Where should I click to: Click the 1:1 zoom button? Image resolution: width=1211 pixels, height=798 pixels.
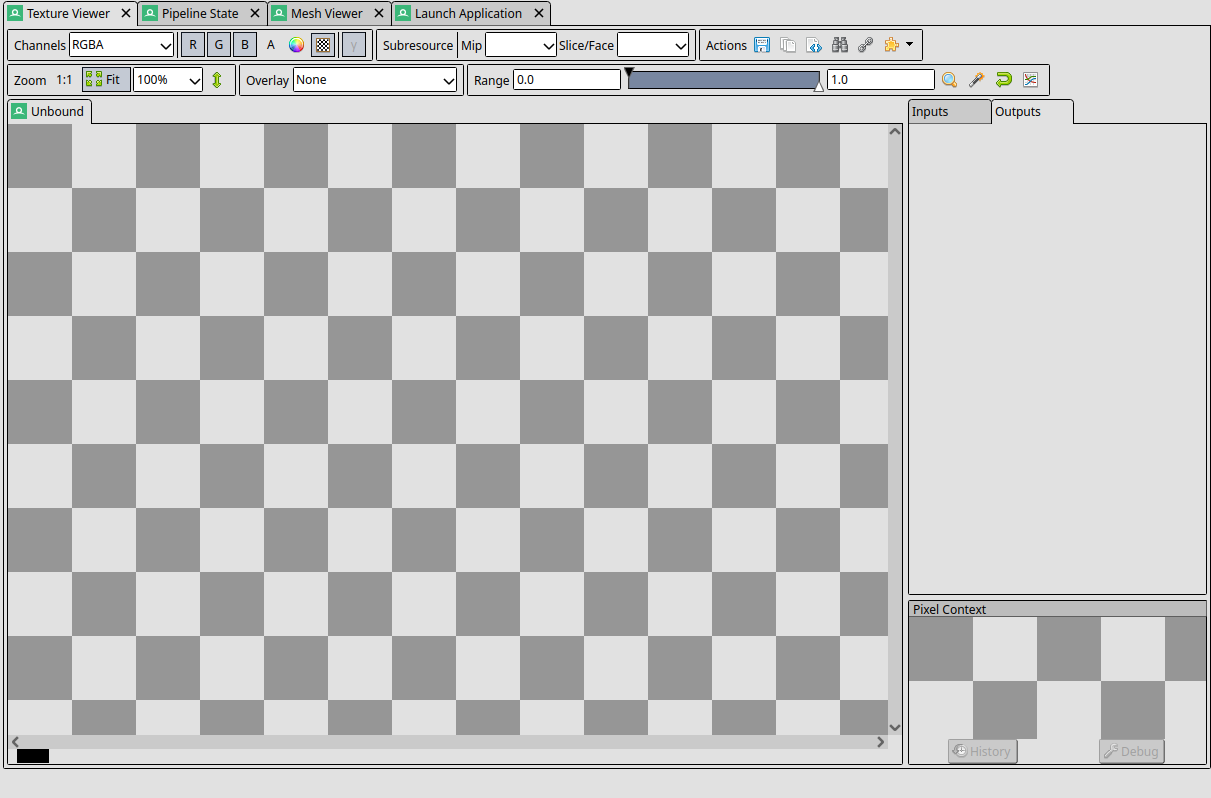pos(64,80)
